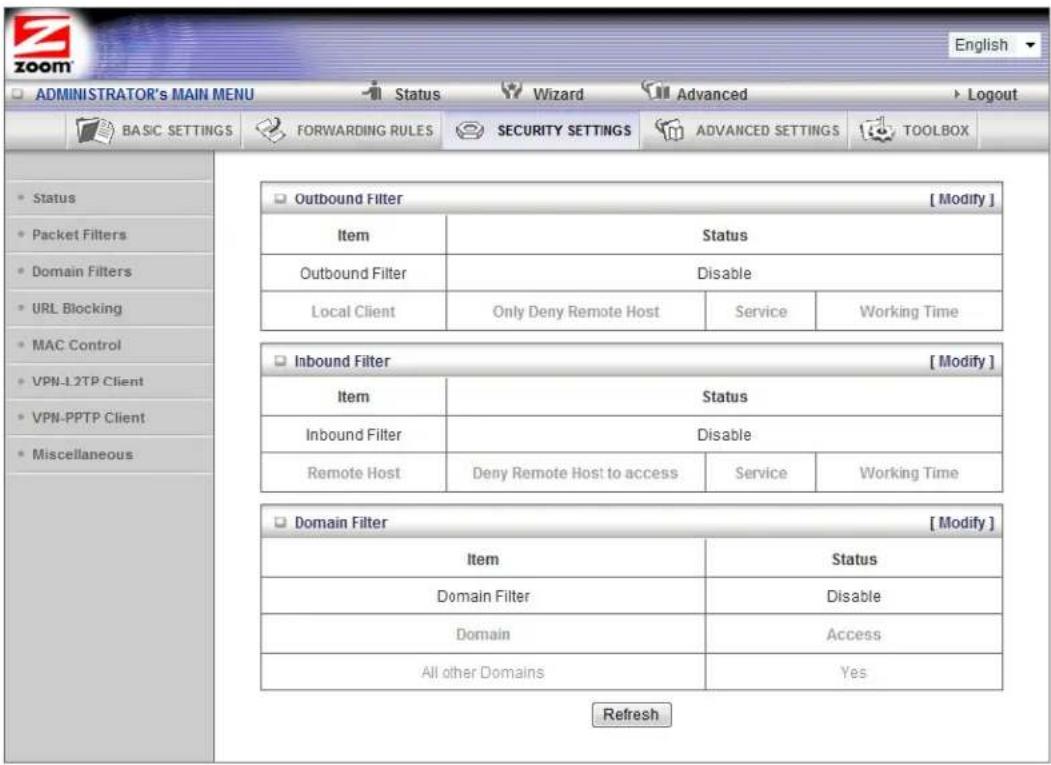Click the Local Client cell
1051x765 pixels.
tap(353, 312)
